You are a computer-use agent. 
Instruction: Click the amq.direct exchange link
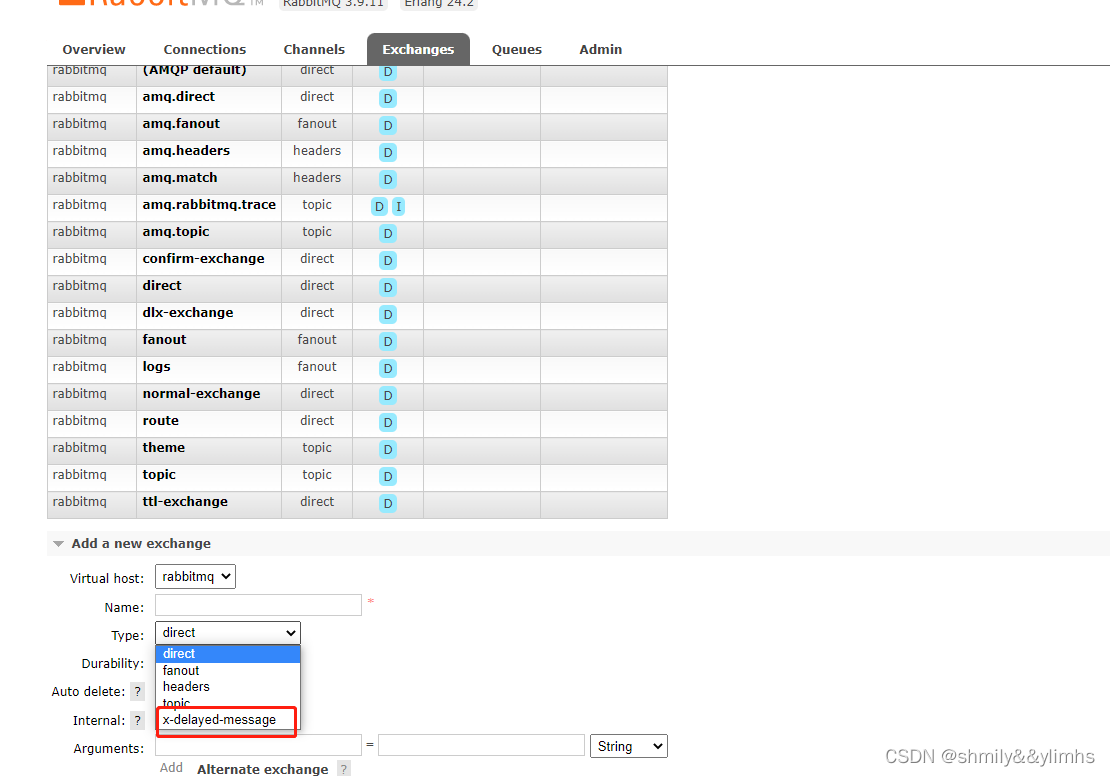(x=178, y=97)
